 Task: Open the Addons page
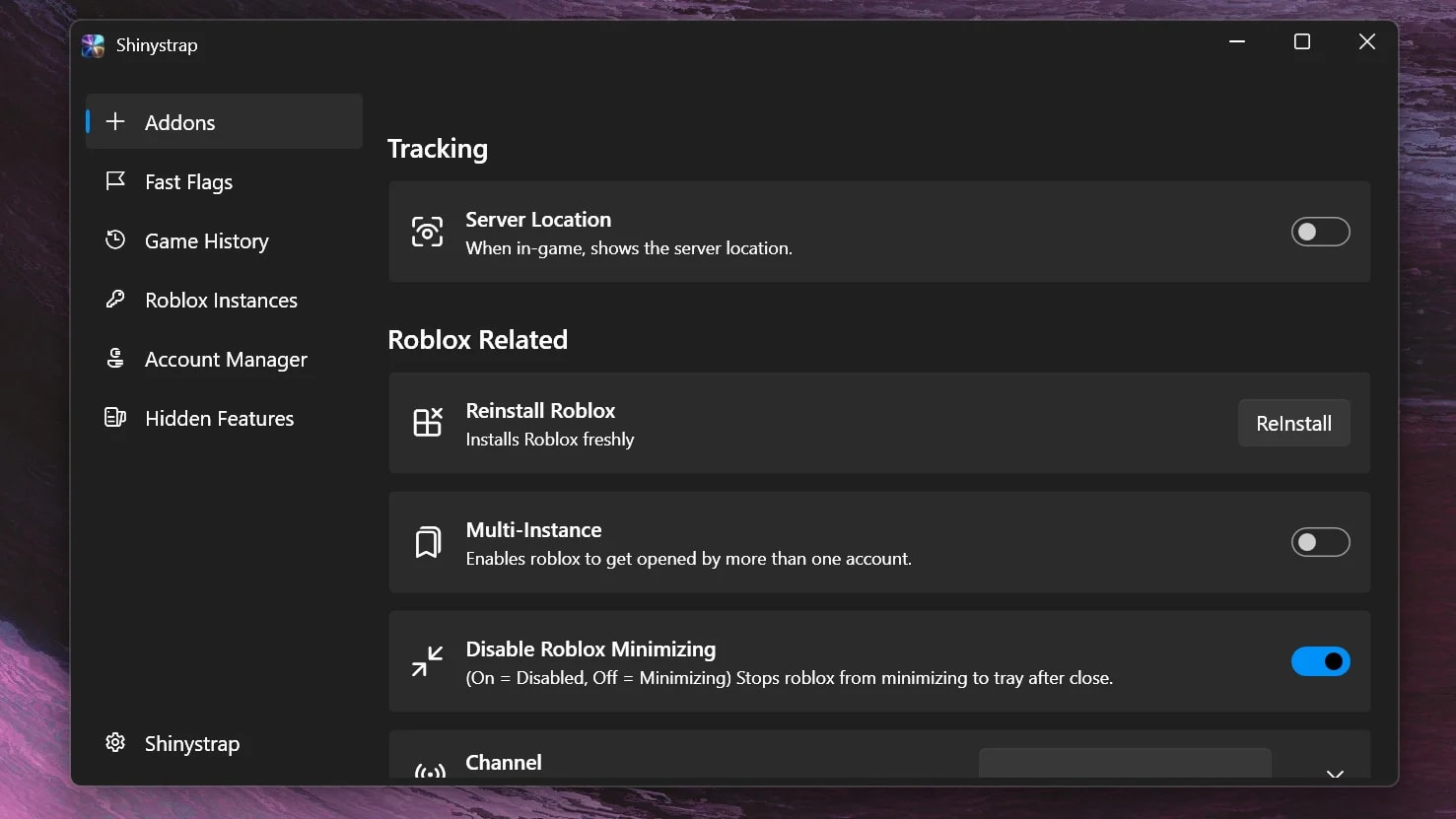tap(225, 121)
